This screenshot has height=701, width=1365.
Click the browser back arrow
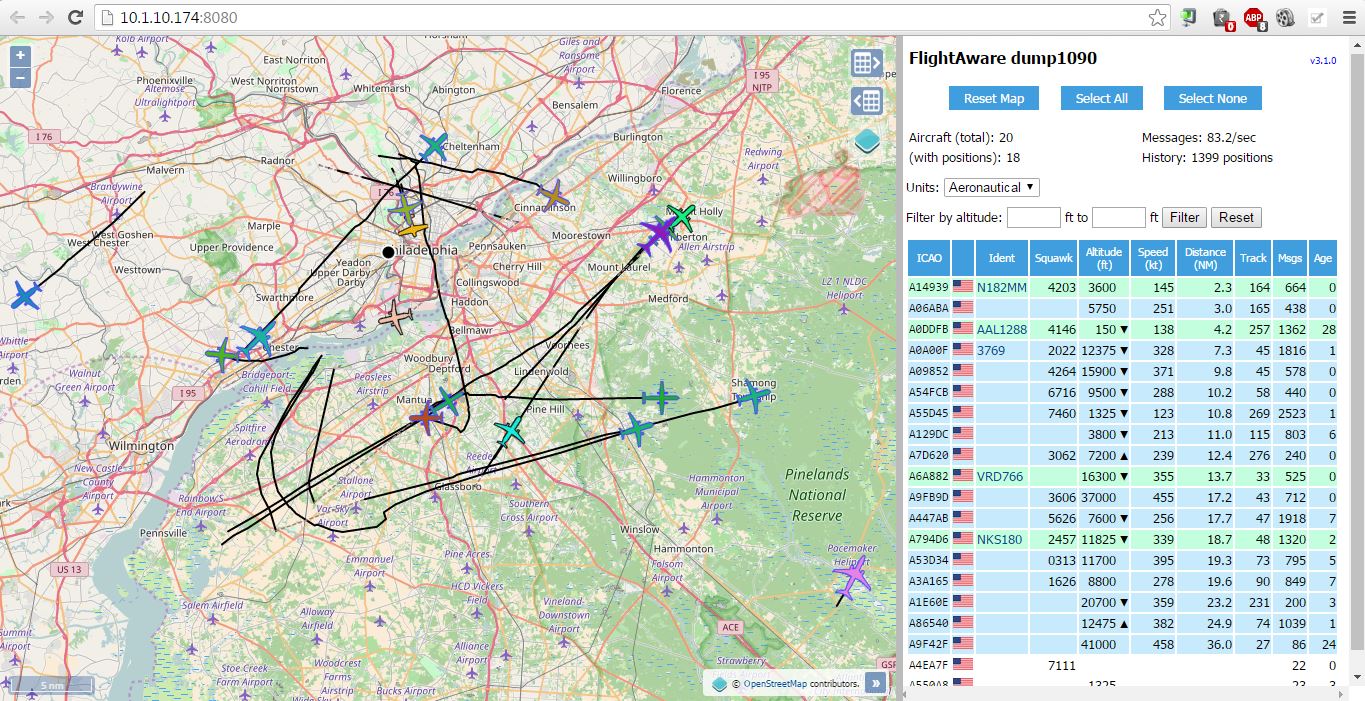tap(17, 17)
